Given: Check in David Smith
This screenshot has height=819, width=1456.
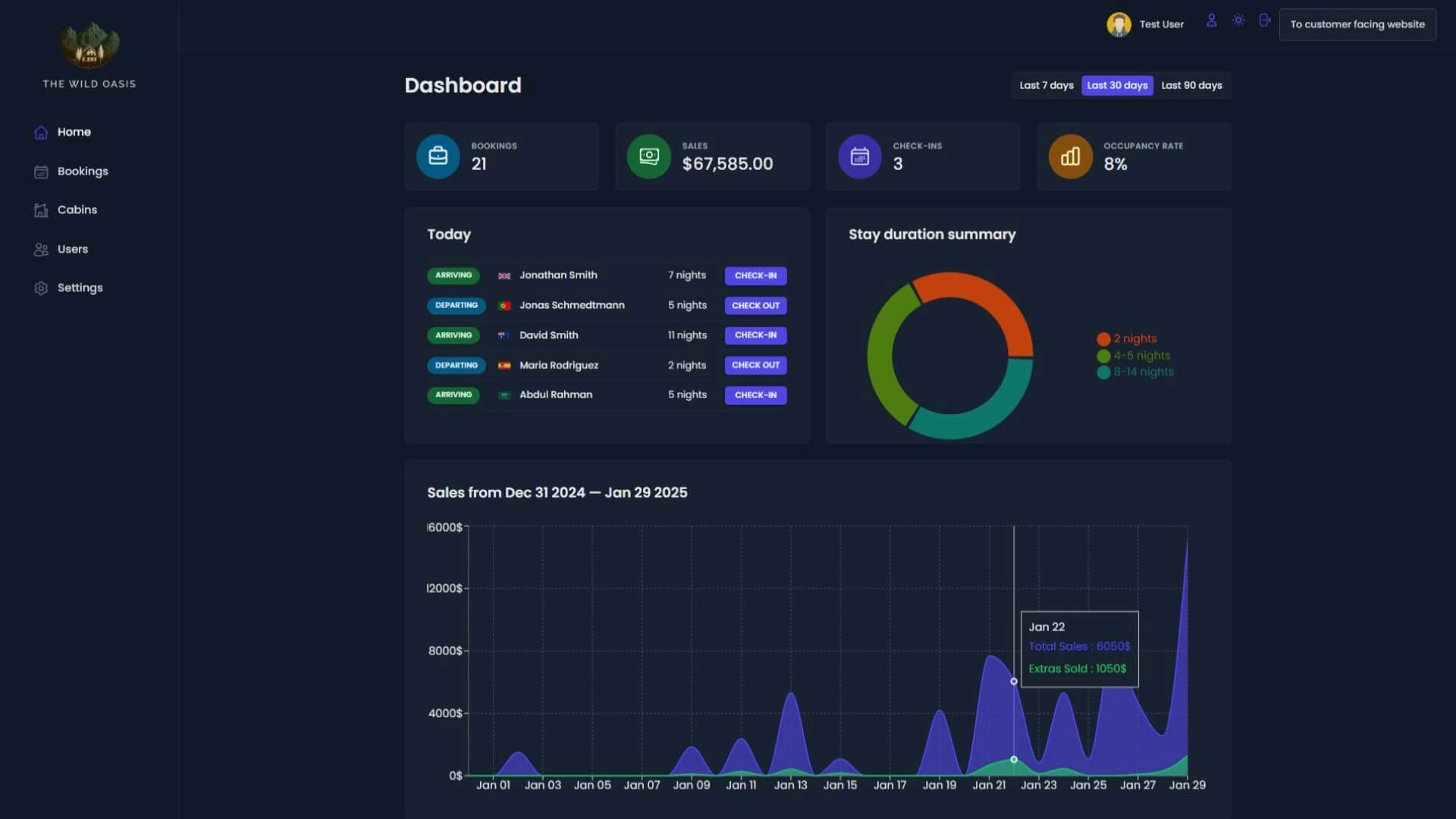Looking at the screenshot, I should point(755,335).
